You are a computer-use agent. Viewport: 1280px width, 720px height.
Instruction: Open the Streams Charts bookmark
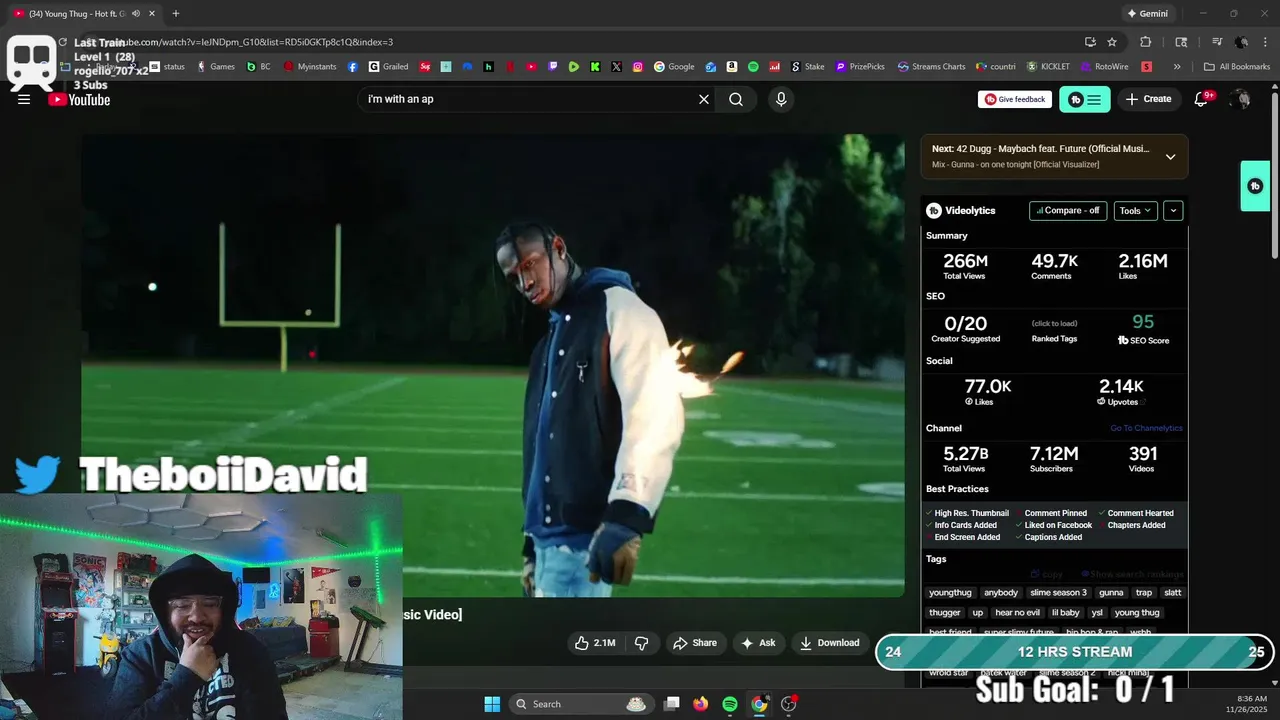[x=932, y=67]
